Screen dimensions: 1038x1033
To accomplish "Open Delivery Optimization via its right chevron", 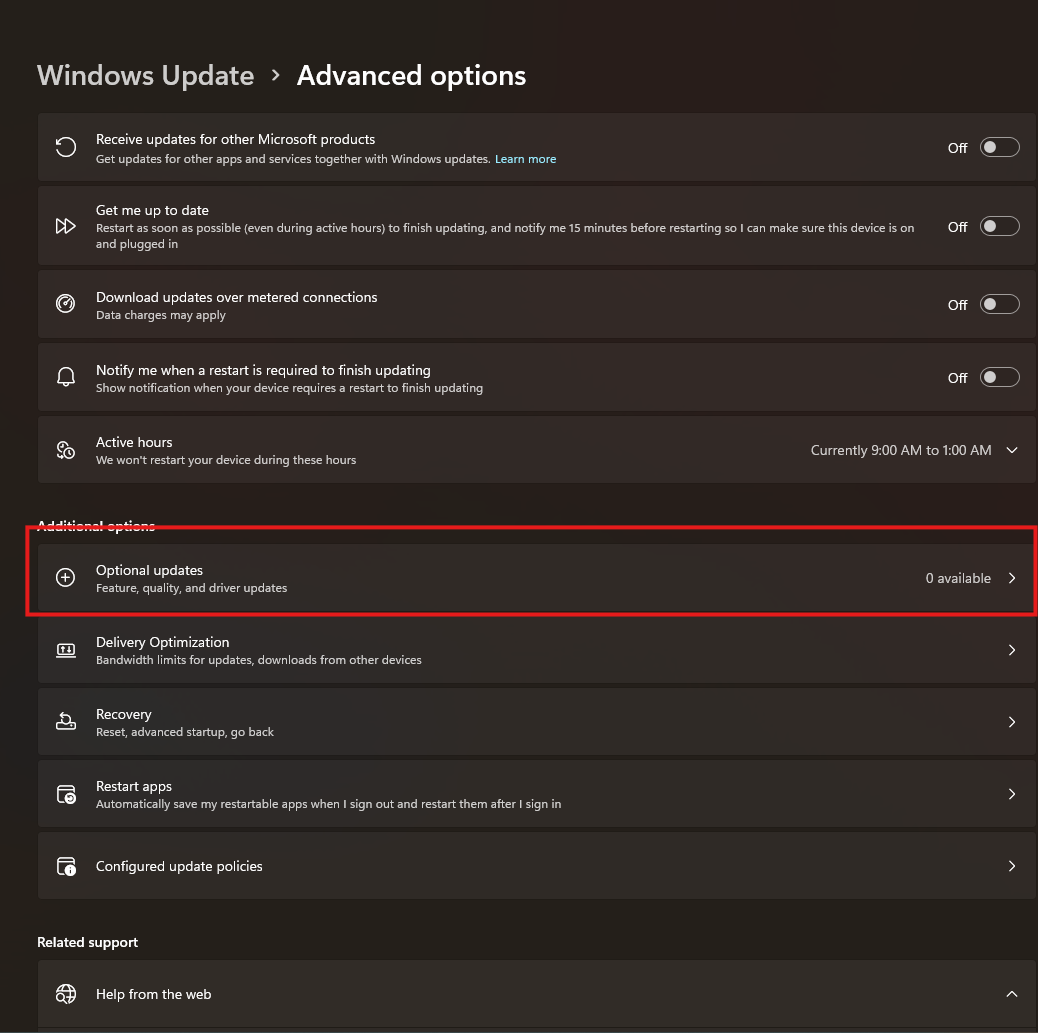I will [1012, 650].
